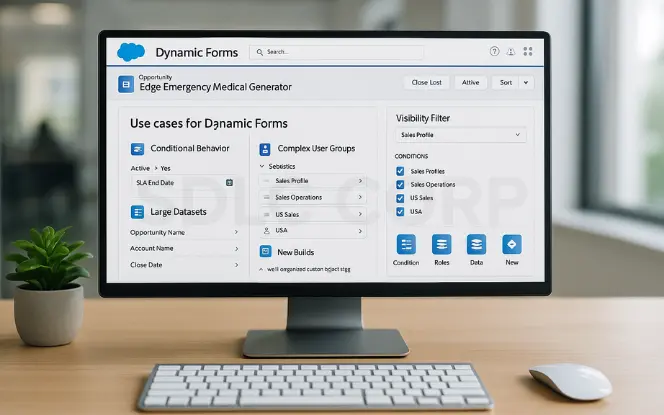Expand the USA user group row chevron
The image size is (664, 415).
point(360,231)
